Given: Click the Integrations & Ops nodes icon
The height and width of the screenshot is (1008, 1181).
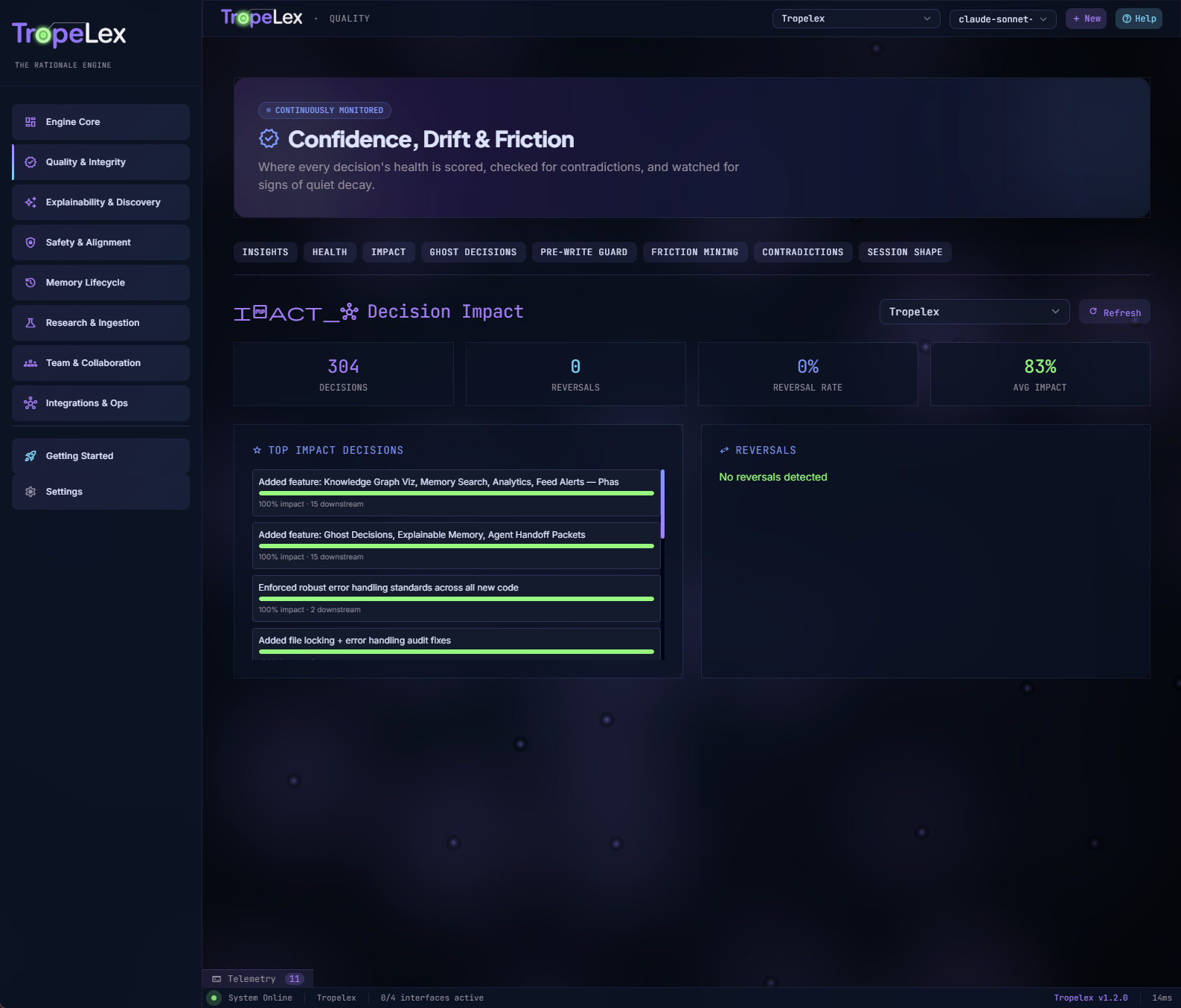Looking at the screenshot, I should 31,403.
